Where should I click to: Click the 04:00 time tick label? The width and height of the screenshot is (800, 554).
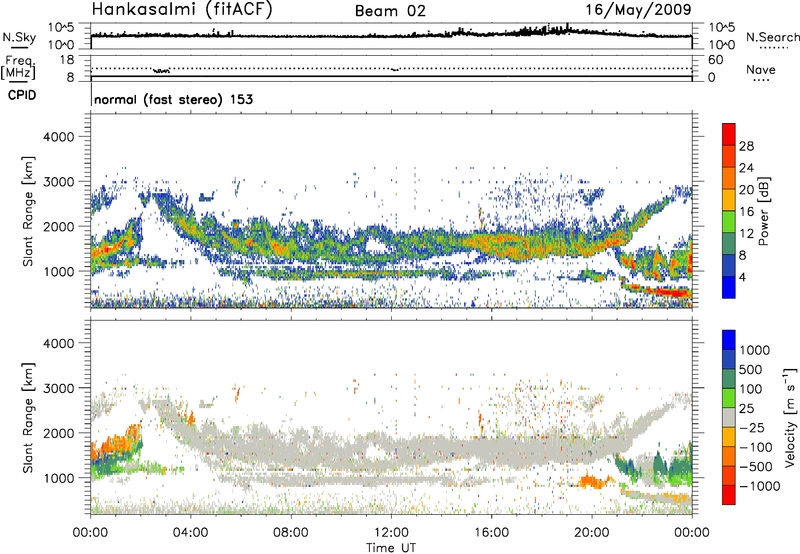click(191, 533)
